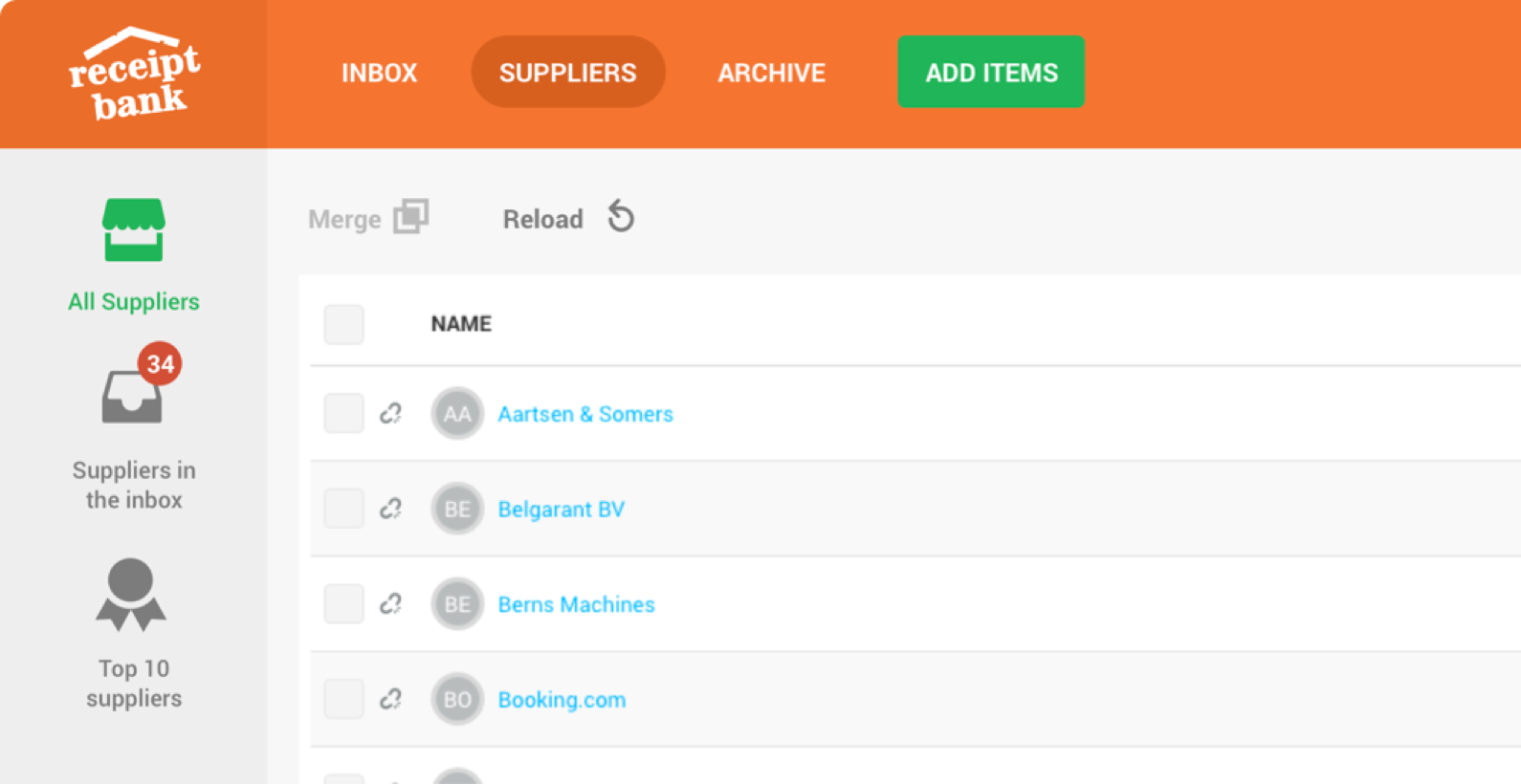Open the All Suppliers storefront icon
This screenshot has height=784, width=1521.
134,230
